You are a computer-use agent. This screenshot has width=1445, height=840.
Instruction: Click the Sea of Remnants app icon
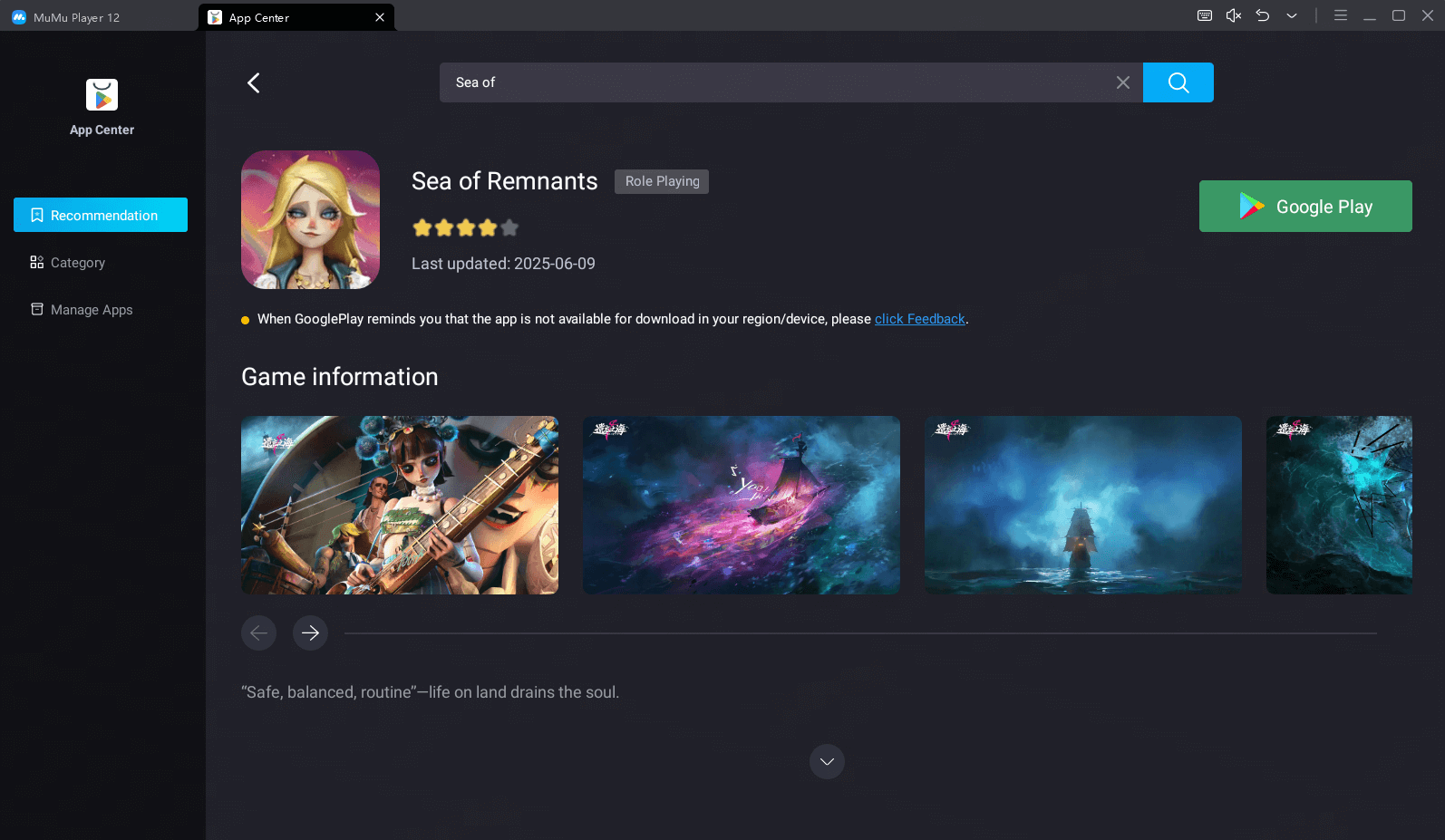[310, 219]
